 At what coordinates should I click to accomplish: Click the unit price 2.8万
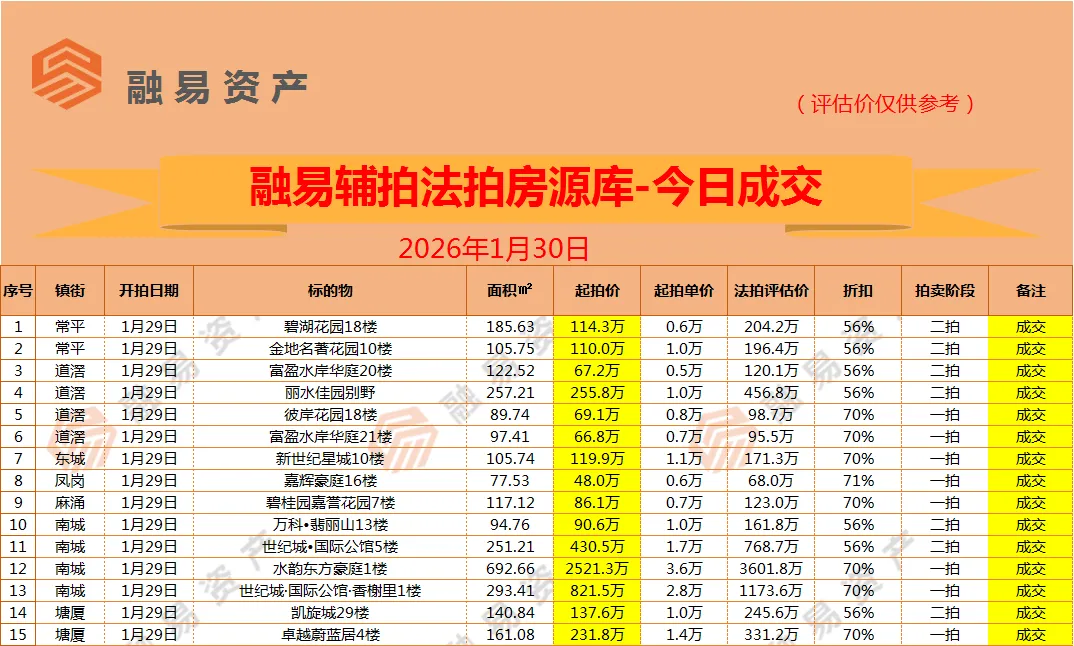(x=684, y=591)
